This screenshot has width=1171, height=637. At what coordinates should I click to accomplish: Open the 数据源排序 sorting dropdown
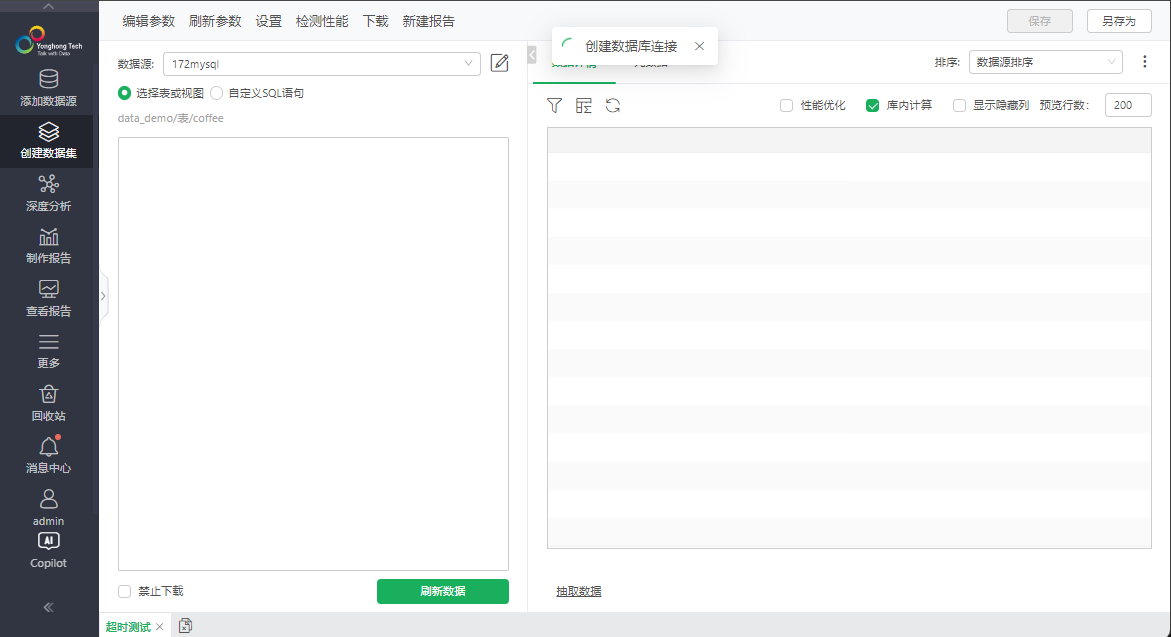(1045, 62)
